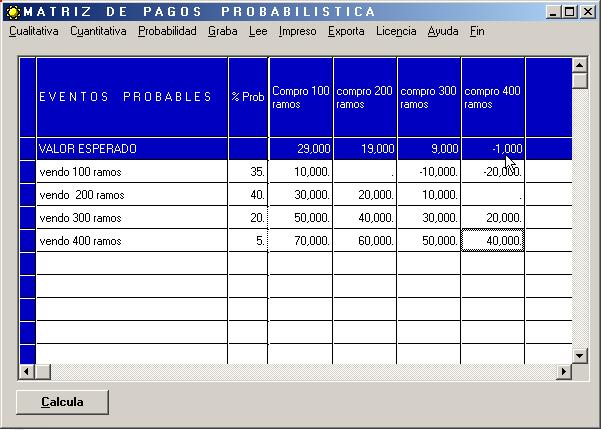The image size is (601, 430).
Task: Open the Probabilidad menu
Action: 167,31
